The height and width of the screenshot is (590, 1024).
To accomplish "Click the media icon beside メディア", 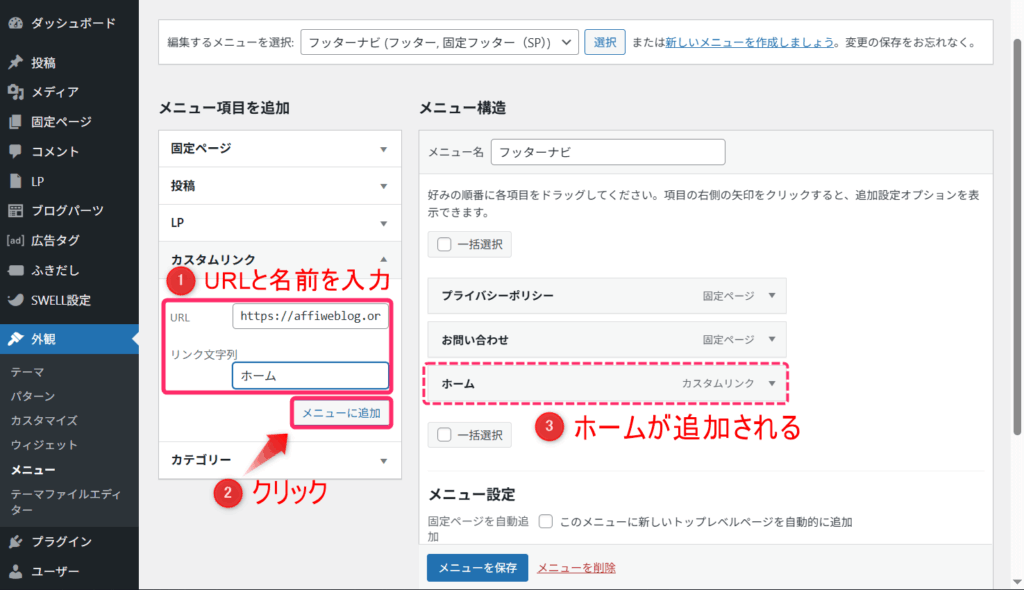I will tap(16, 92).
